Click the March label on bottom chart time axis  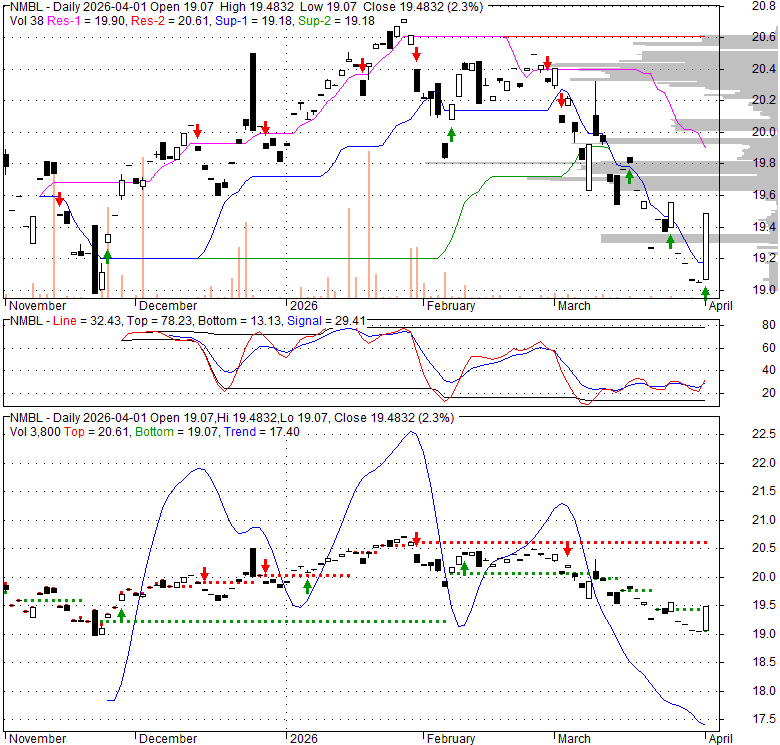point(573,739)
